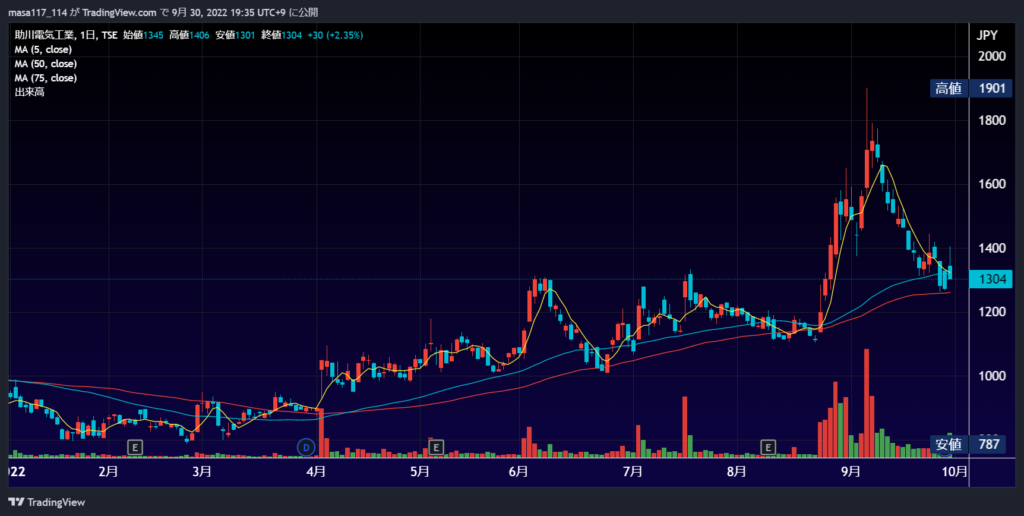Click the 1200 price axis label
This screenshot has height=516, width=1024.
click(991, 312)
